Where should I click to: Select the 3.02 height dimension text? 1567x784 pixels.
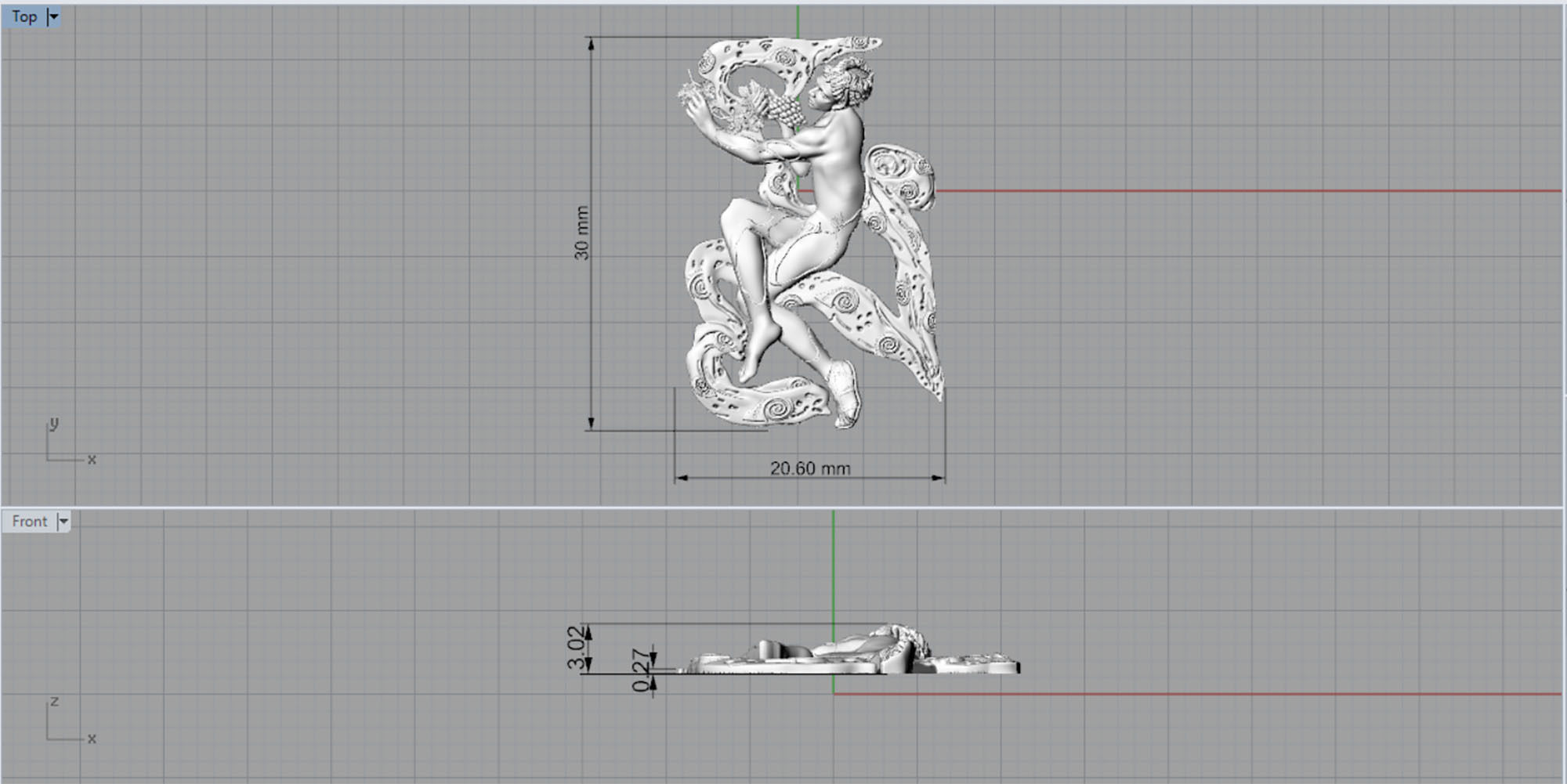576,648
